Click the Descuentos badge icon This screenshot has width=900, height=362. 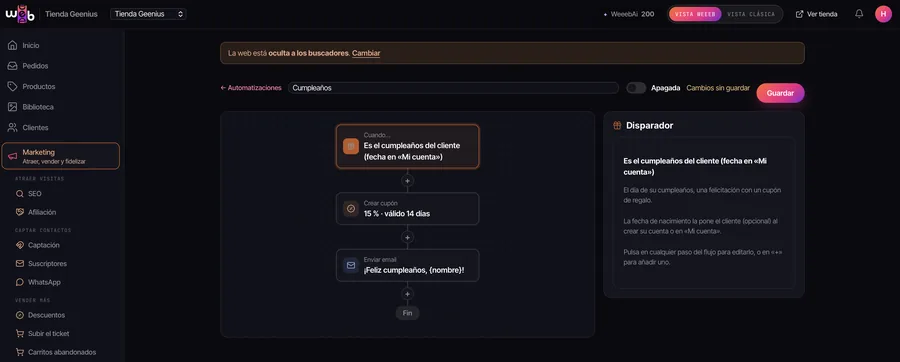tap(20, 315)
